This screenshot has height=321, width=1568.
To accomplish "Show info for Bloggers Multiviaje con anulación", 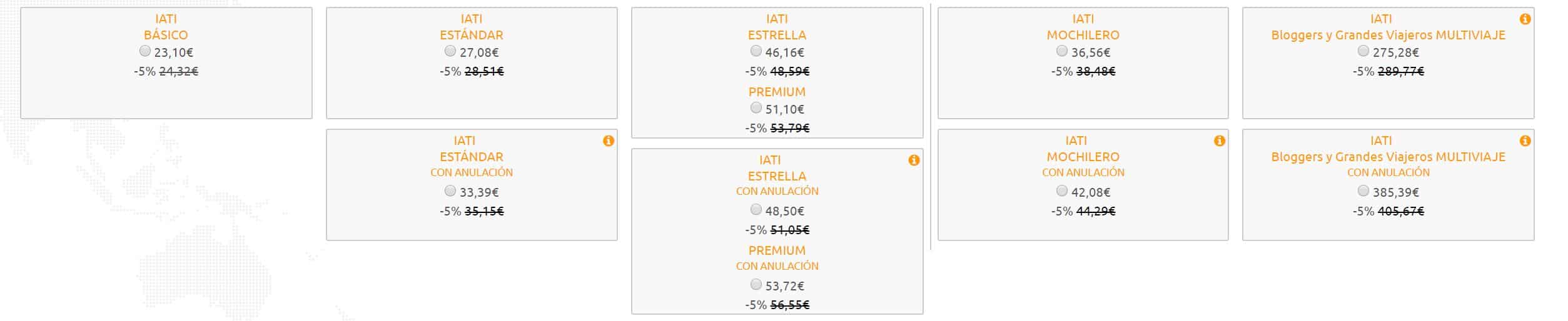I will tap(1525, 141).
